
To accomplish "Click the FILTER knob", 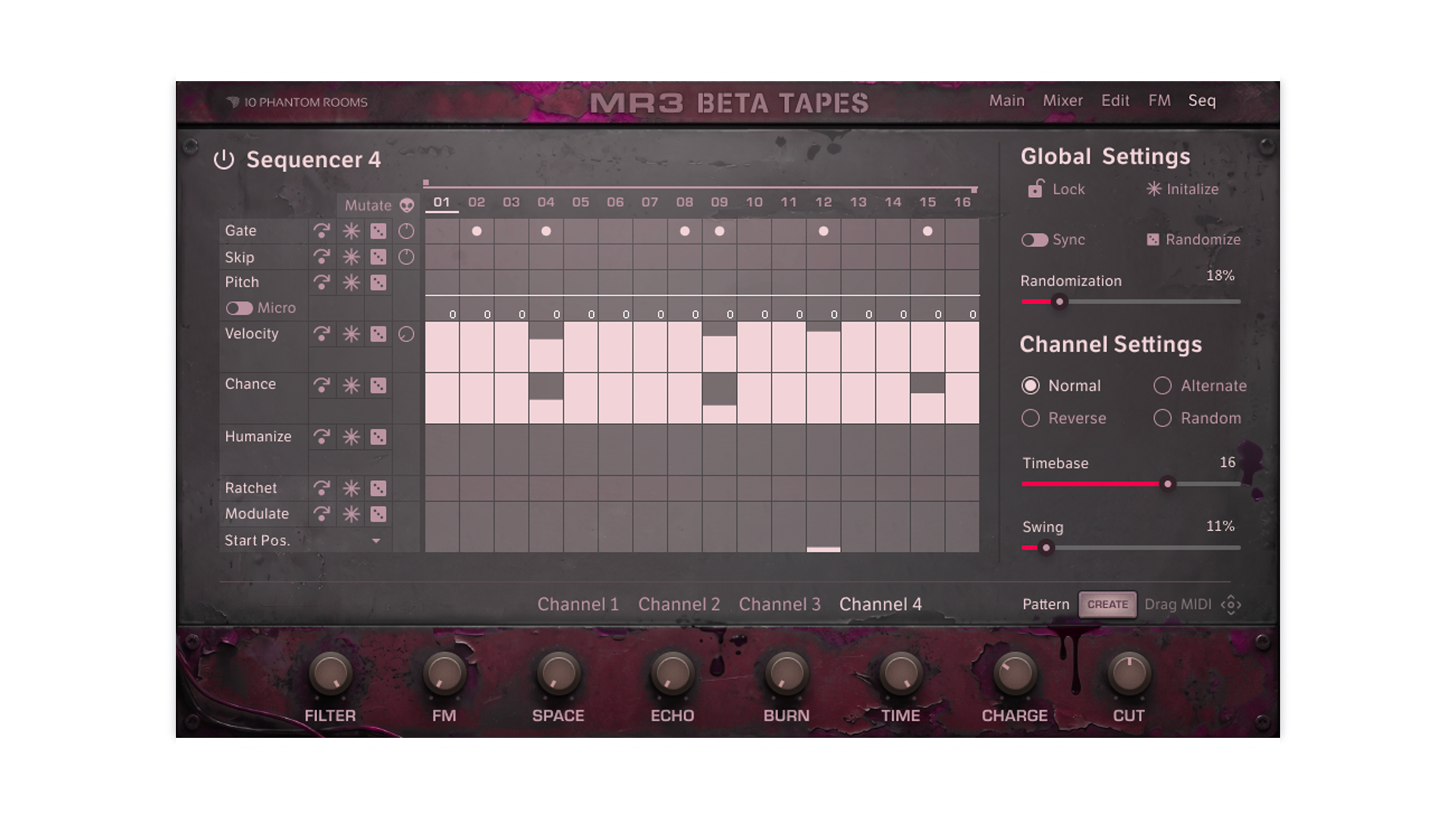I will 330,673.
